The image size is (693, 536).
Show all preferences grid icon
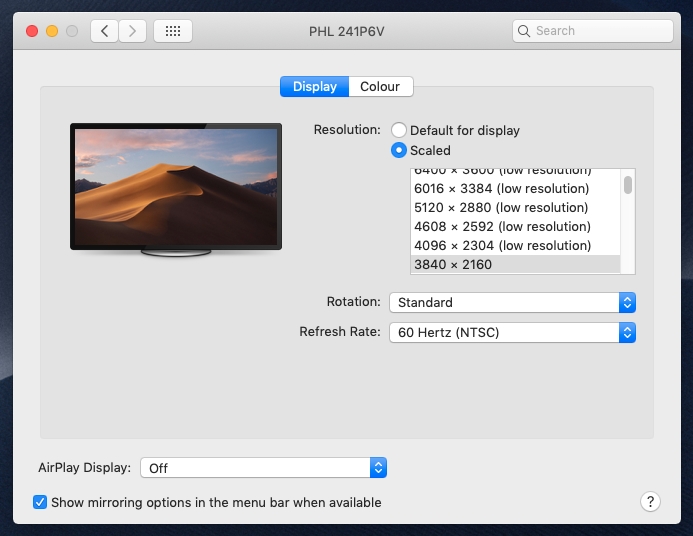173,31
